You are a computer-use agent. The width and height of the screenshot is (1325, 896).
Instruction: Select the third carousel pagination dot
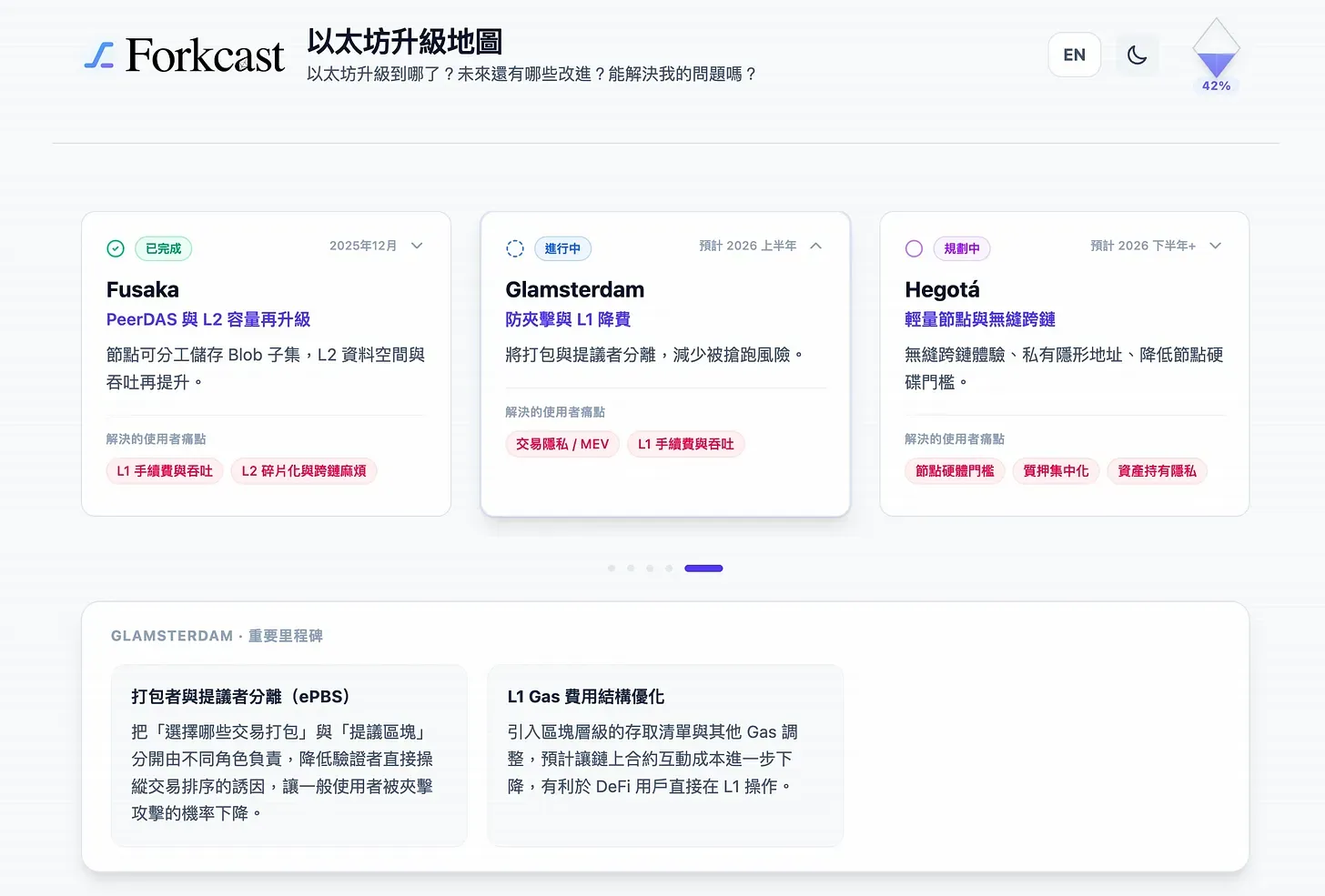point(650,569)
